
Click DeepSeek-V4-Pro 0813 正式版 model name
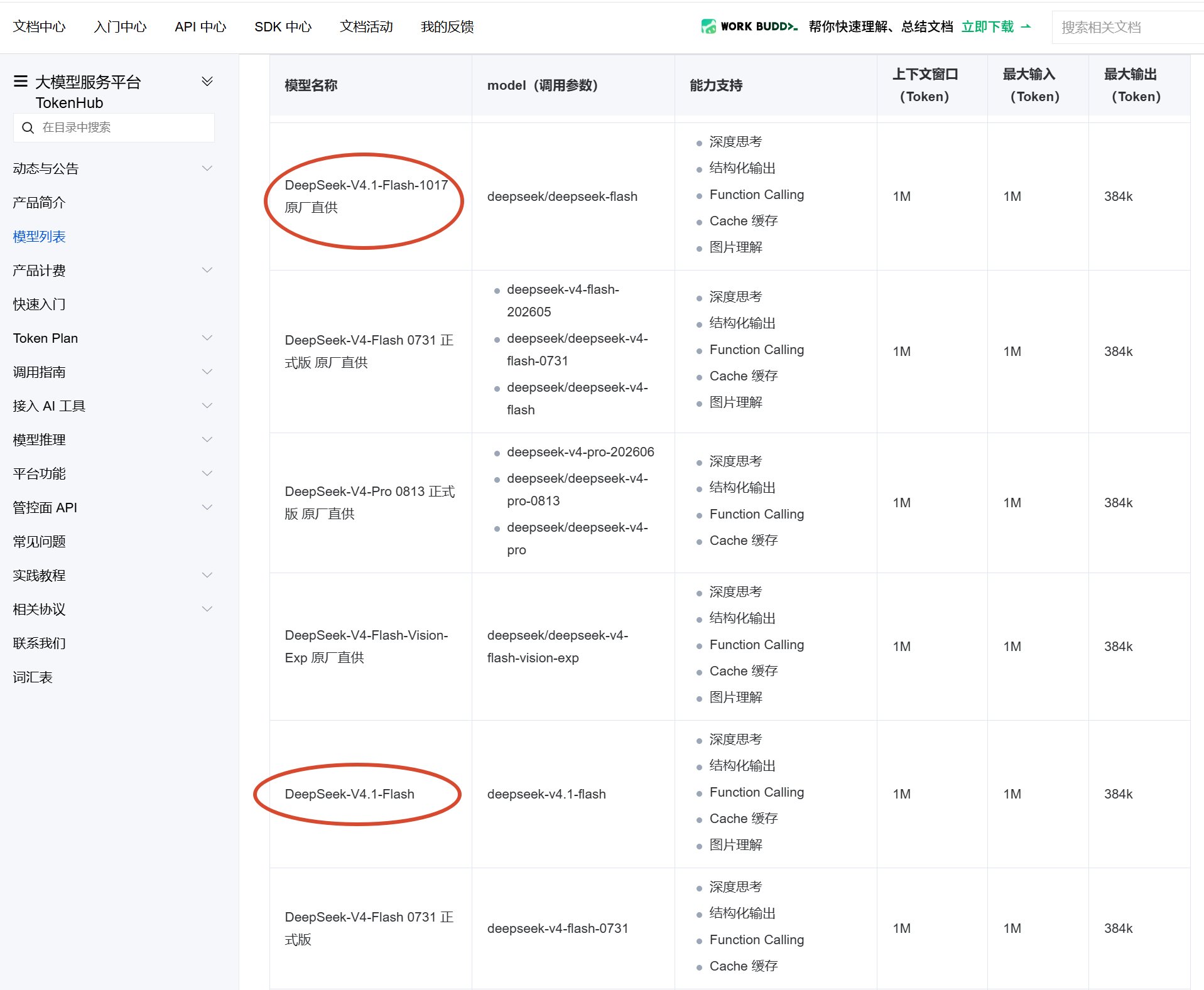click(x=370, y=502)
